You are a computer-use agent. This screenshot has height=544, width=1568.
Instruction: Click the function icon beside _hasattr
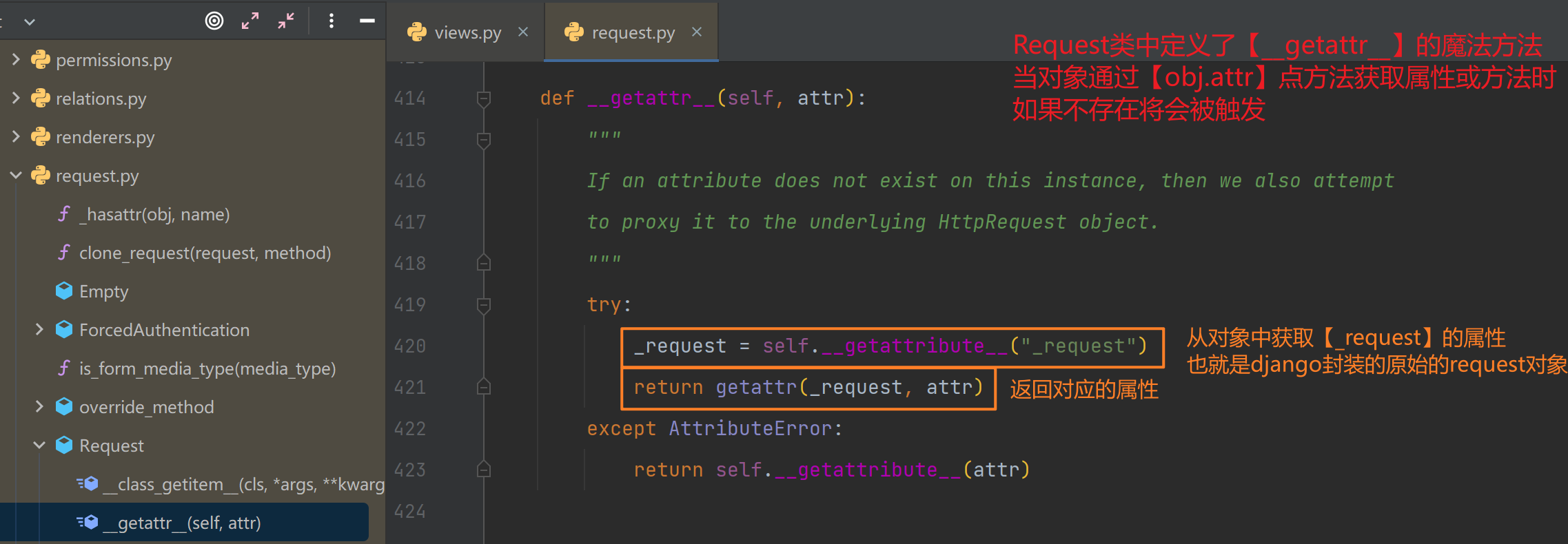pos(64,214)
